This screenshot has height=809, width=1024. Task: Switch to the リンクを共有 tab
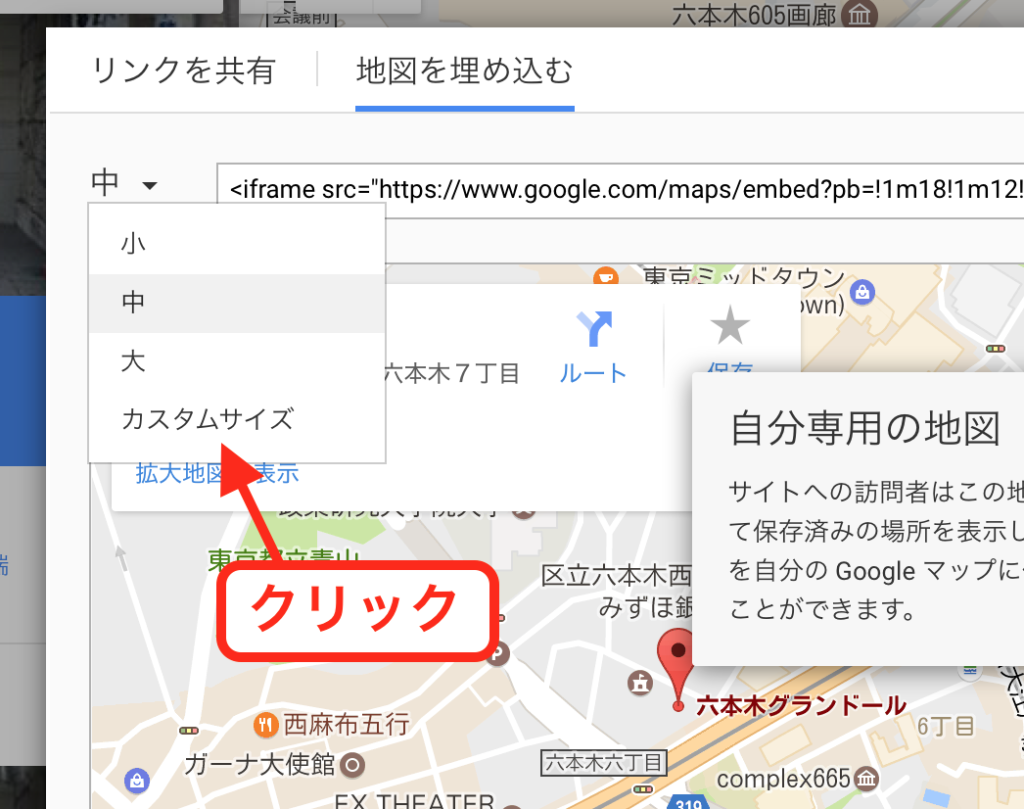coord(183,72)
